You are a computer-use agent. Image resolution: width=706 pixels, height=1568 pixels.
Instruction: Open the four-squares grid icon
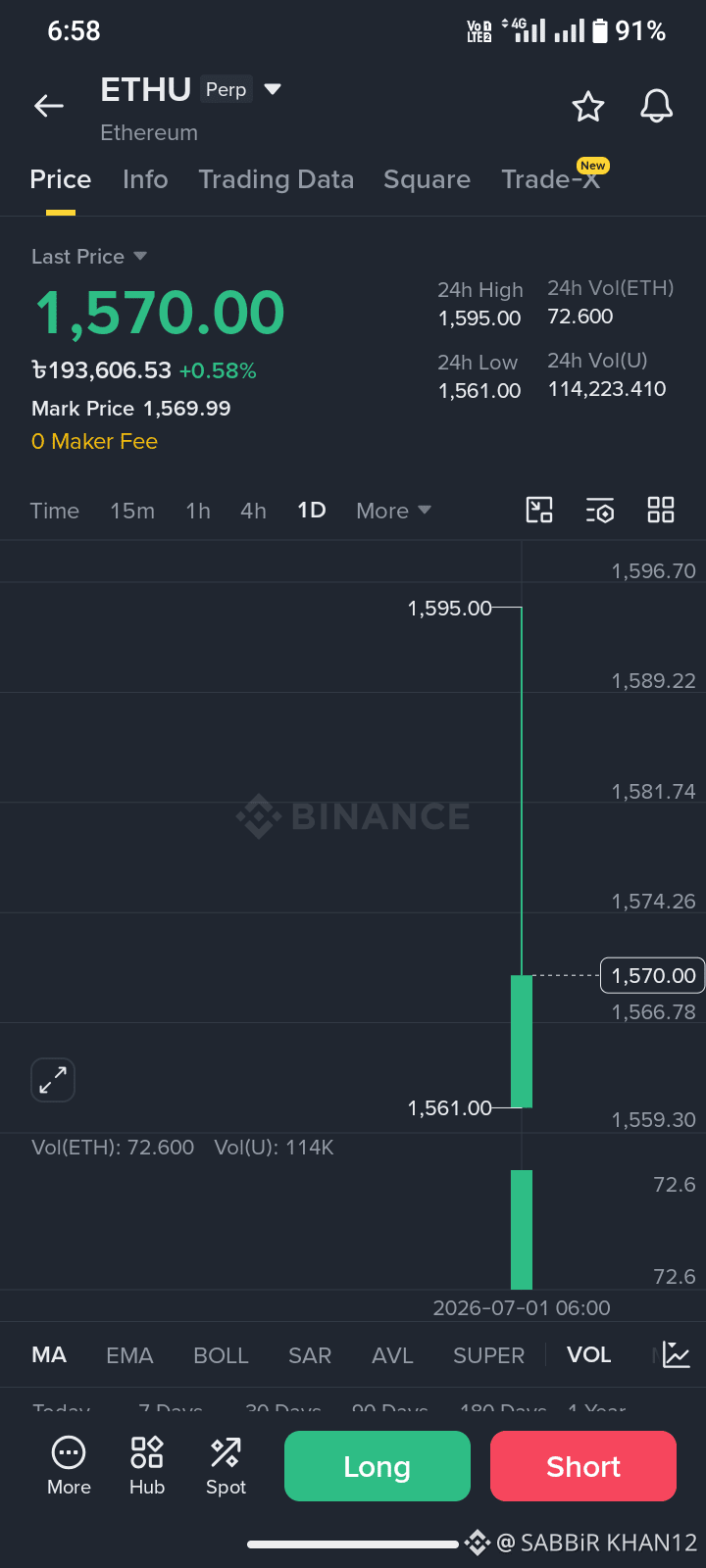point(661,510)
